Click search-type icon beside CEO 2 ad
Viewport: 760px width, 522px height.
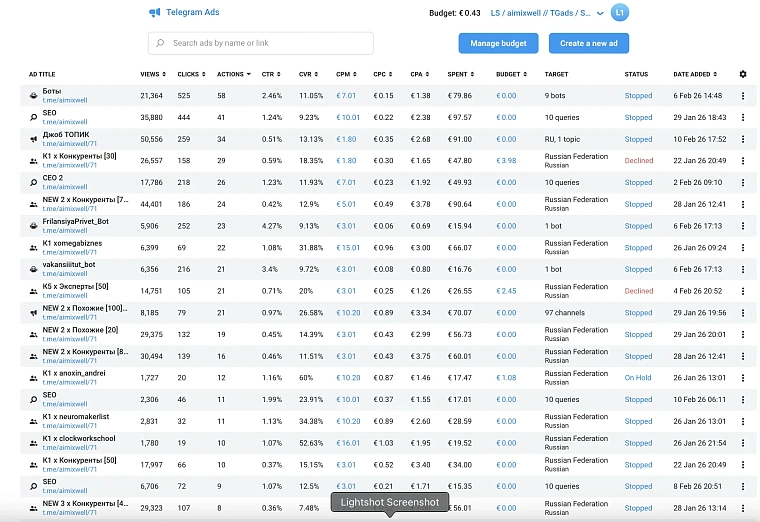[33, 183]
